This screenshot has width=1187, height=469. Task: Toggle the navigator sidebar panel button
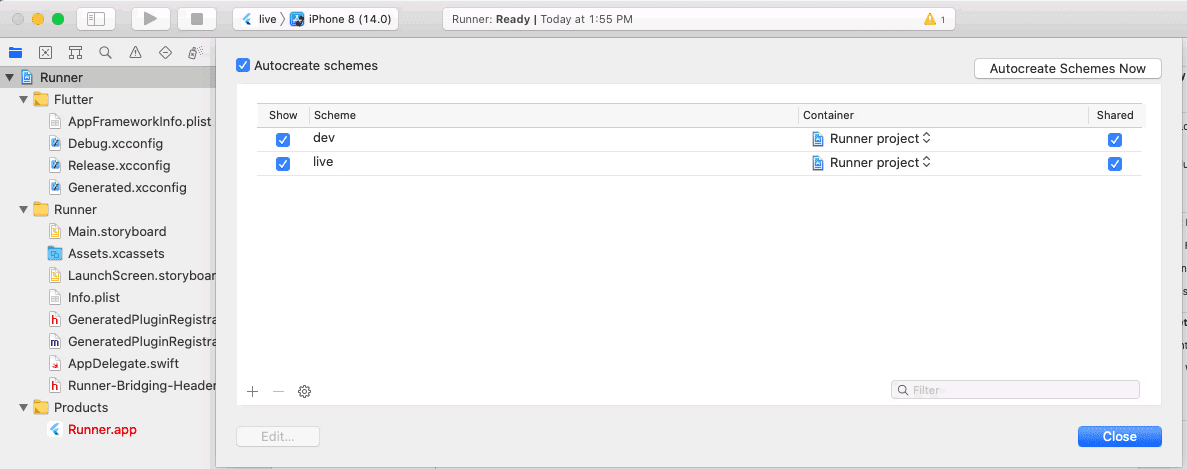(x=96, y=19)
